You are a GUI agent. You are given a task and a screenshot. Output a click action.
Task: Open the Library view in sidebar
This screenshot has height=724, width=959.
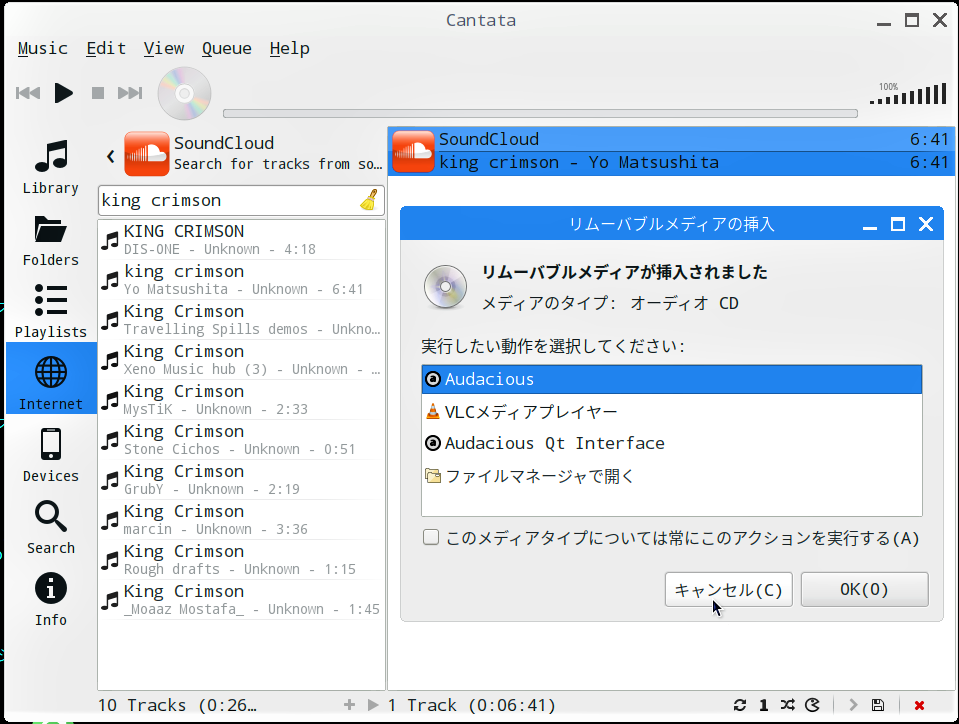pyautogui.click(x=51, y=164)
